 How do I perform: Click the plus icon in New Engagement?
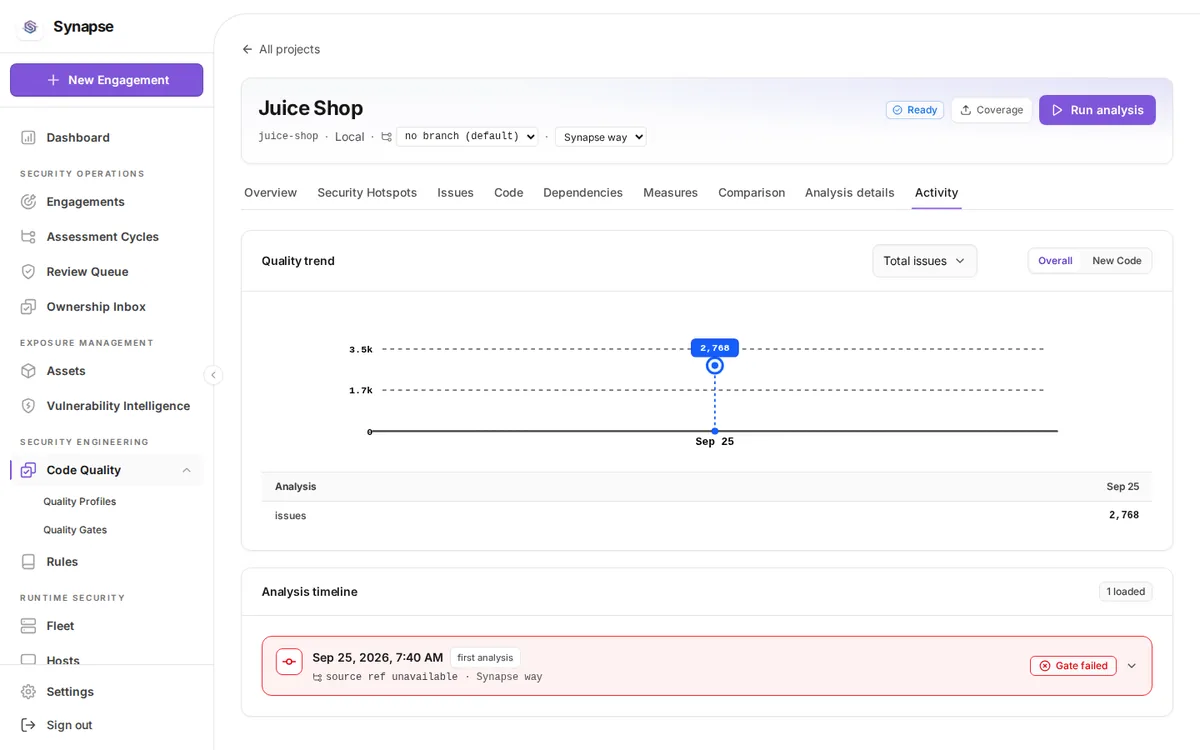(53, 80)
